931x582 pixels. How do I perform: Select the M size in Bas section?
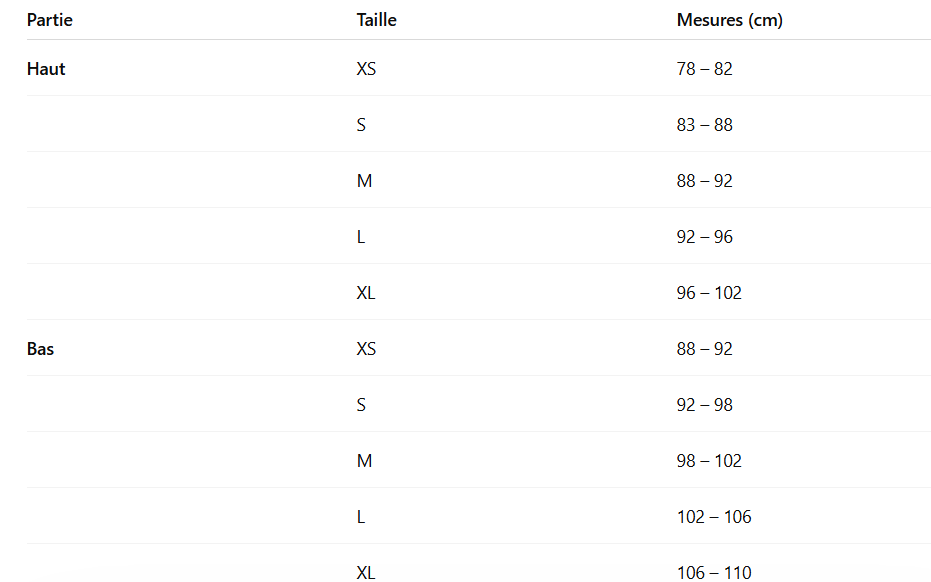tap(364, 461)
